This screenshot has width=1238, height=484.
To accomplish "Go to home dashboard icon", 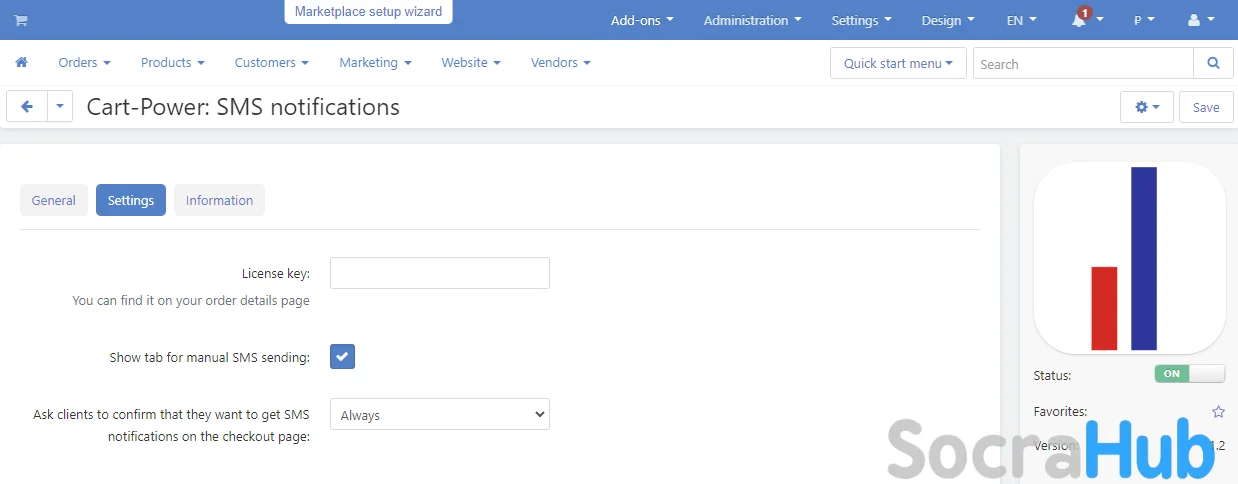I will tap(21, 62).
